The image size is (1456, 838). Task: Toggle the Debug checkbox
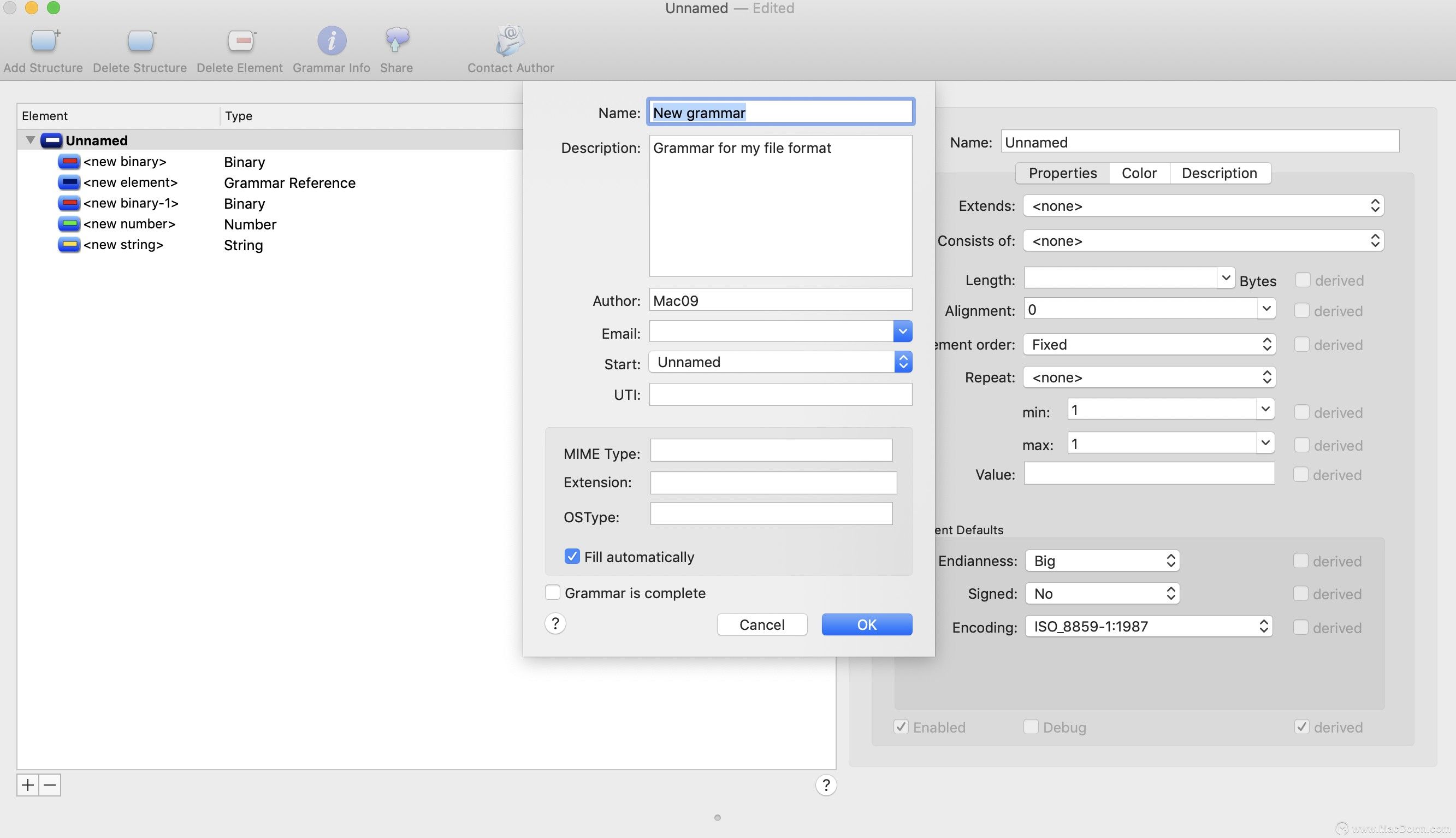point(1031,727)
